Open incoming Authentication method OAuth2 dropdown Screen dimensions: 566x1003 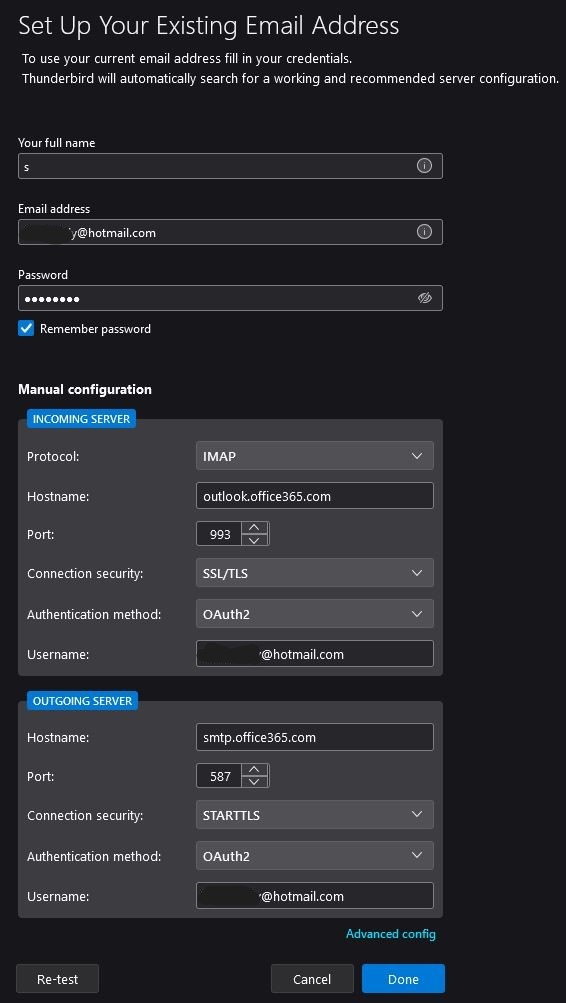[x=315, y=614]
